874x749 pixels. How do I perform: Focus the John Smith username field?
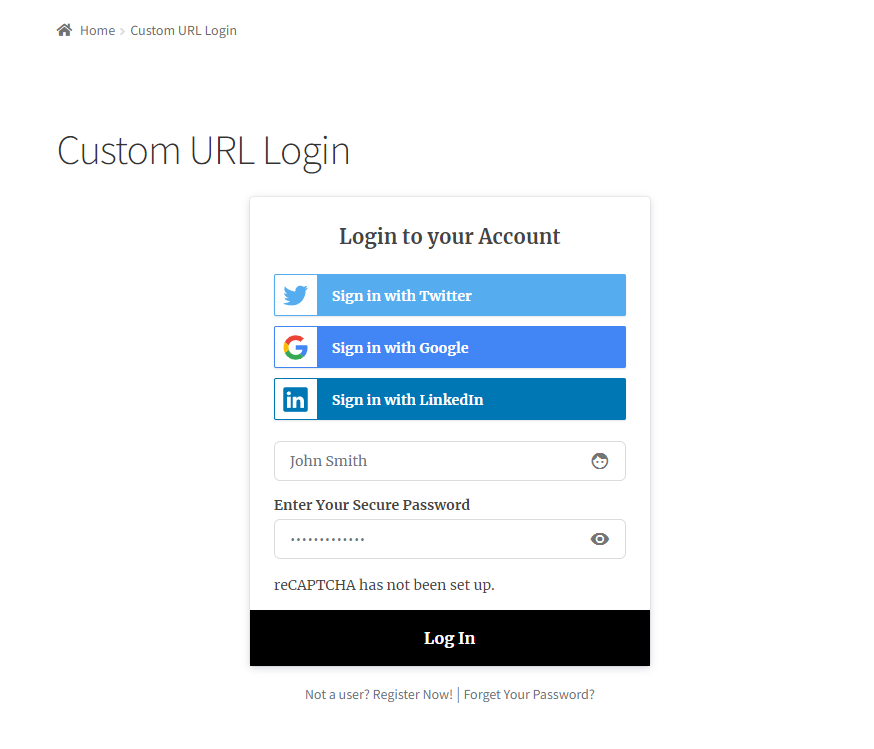point(450,461)
